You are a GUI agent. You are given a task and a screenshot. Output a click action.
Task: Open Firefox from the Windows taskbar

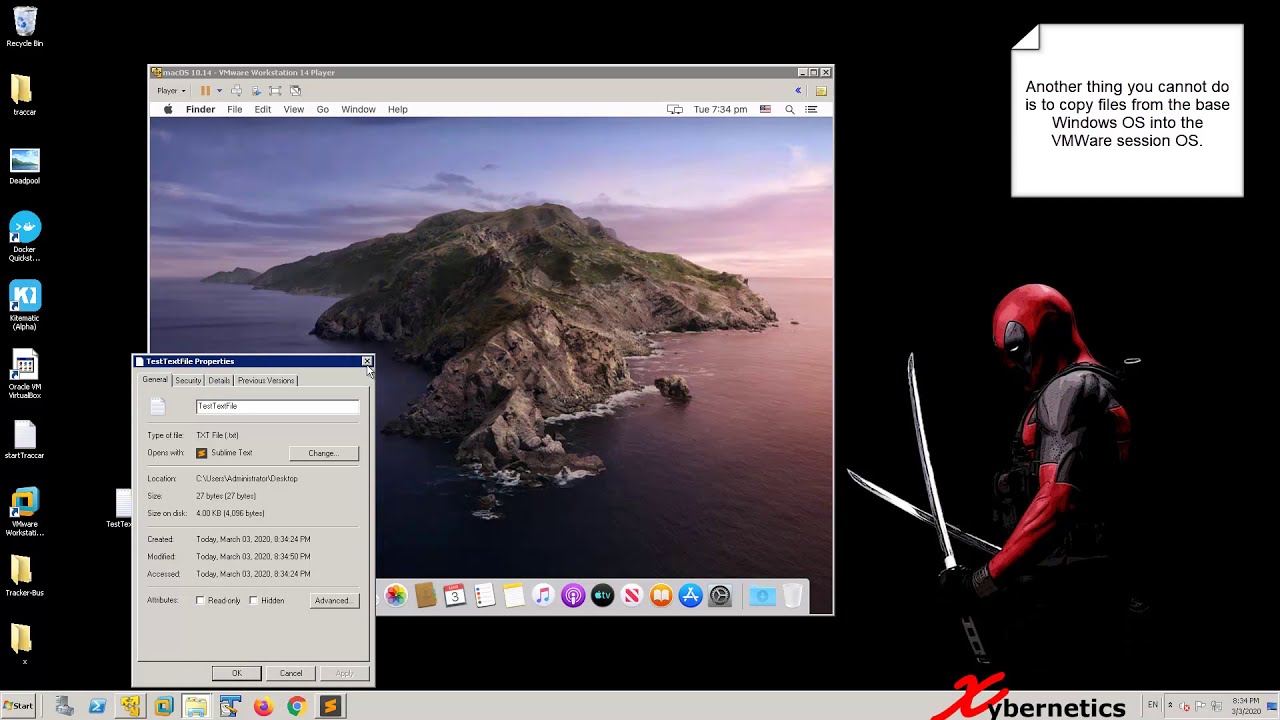(263, 707)
